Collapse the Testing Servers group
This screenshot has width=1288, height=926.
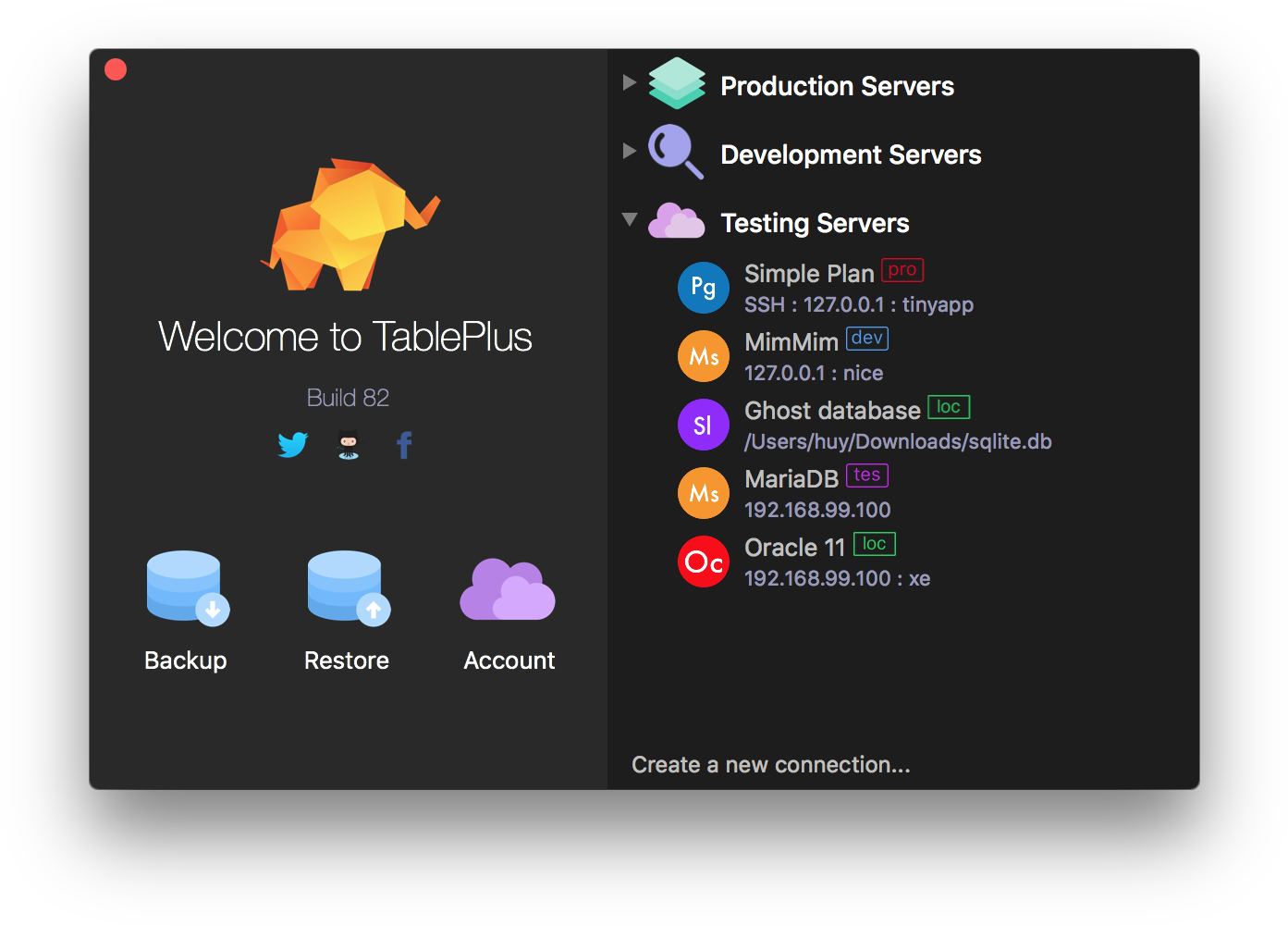[630, 219]
